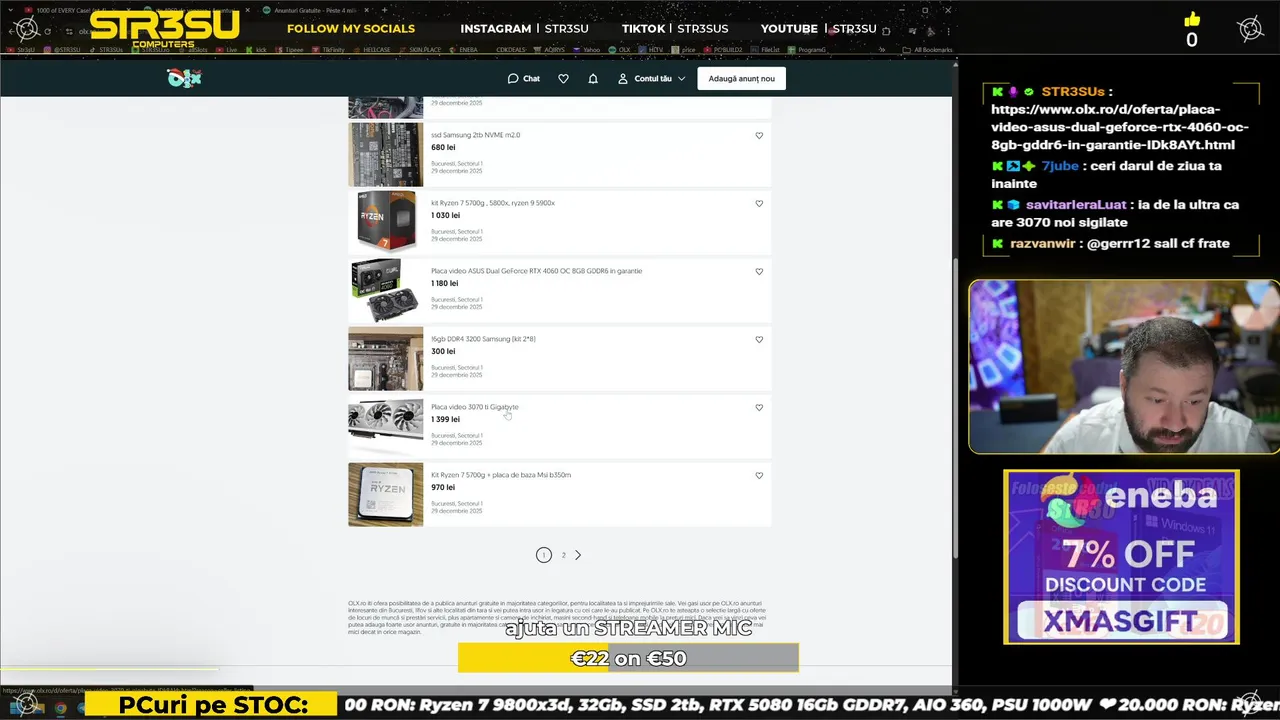This screenshot has height=720, width=1280.
Task: Open the Yahoo bookmark
Action: tap(586, 49)
